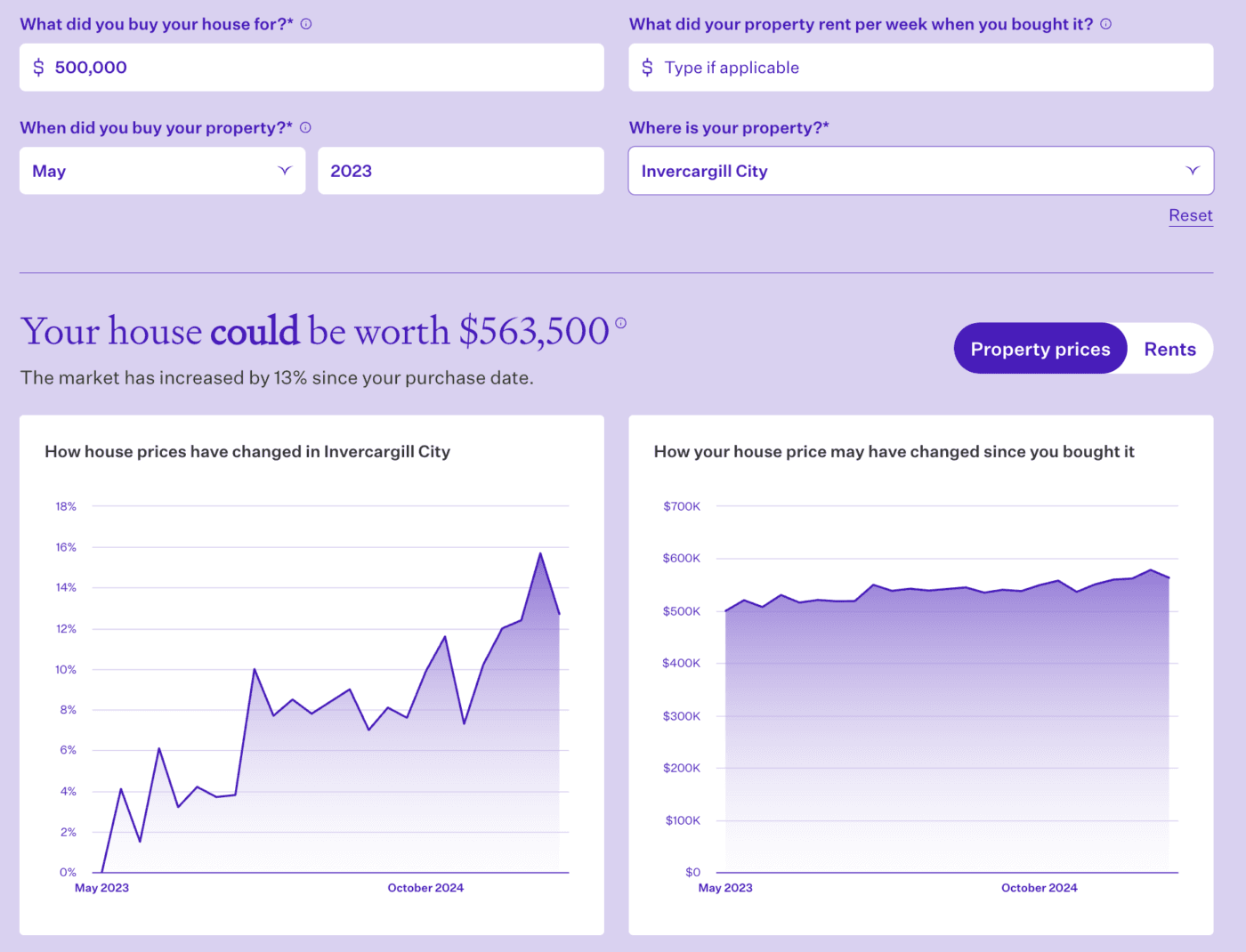This screenshot has height=952, width=1246.
Task: Click the $600K gridline label on right chart
Action: 681,559
